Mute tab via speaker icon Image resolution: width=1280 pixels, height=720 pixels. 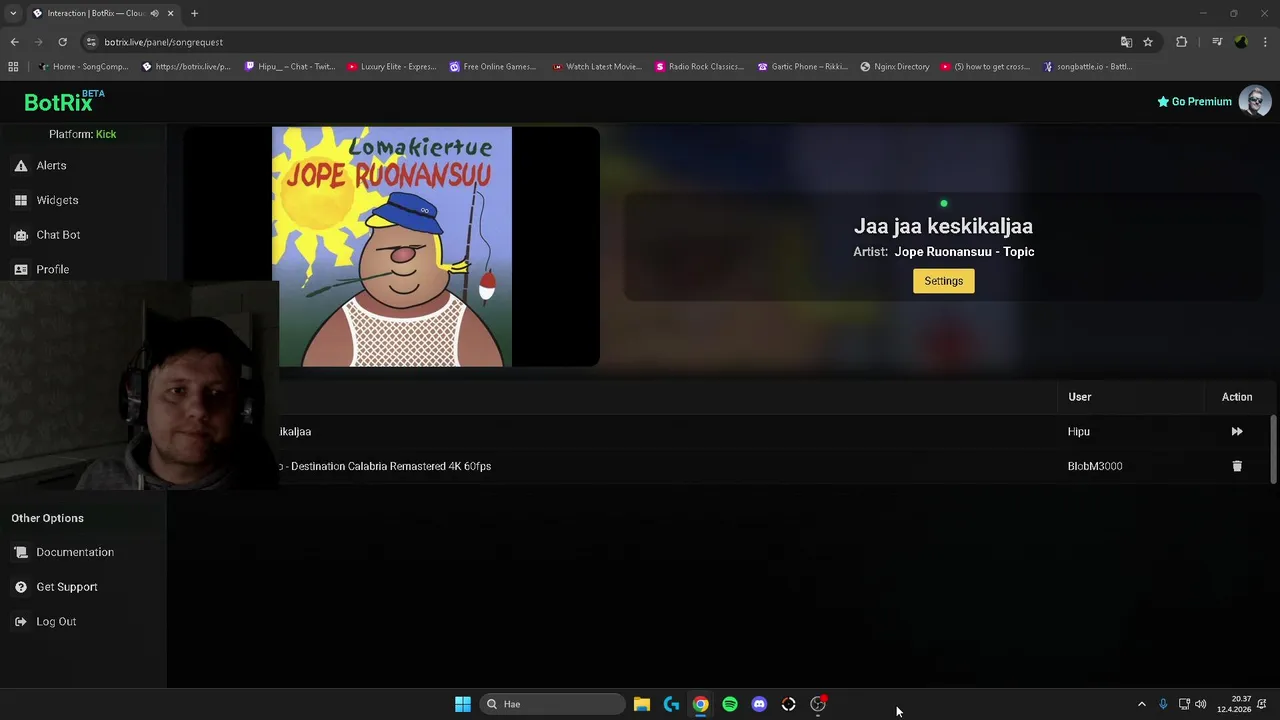(154, 13)
